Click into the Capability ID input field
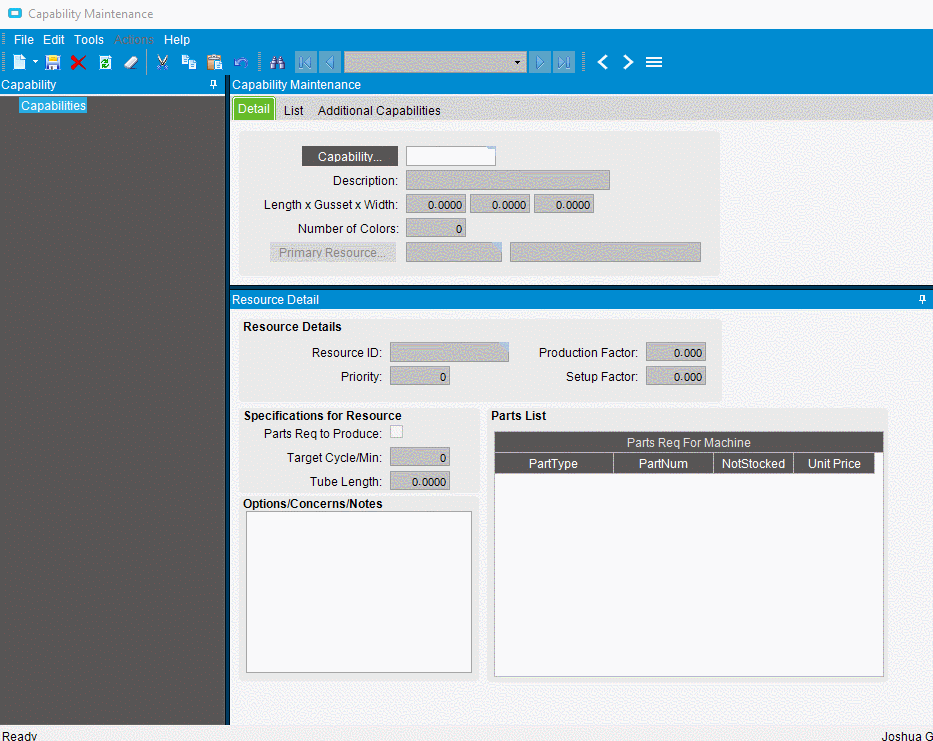Viewport: 933px width, 741px height. tap(450, 157)
